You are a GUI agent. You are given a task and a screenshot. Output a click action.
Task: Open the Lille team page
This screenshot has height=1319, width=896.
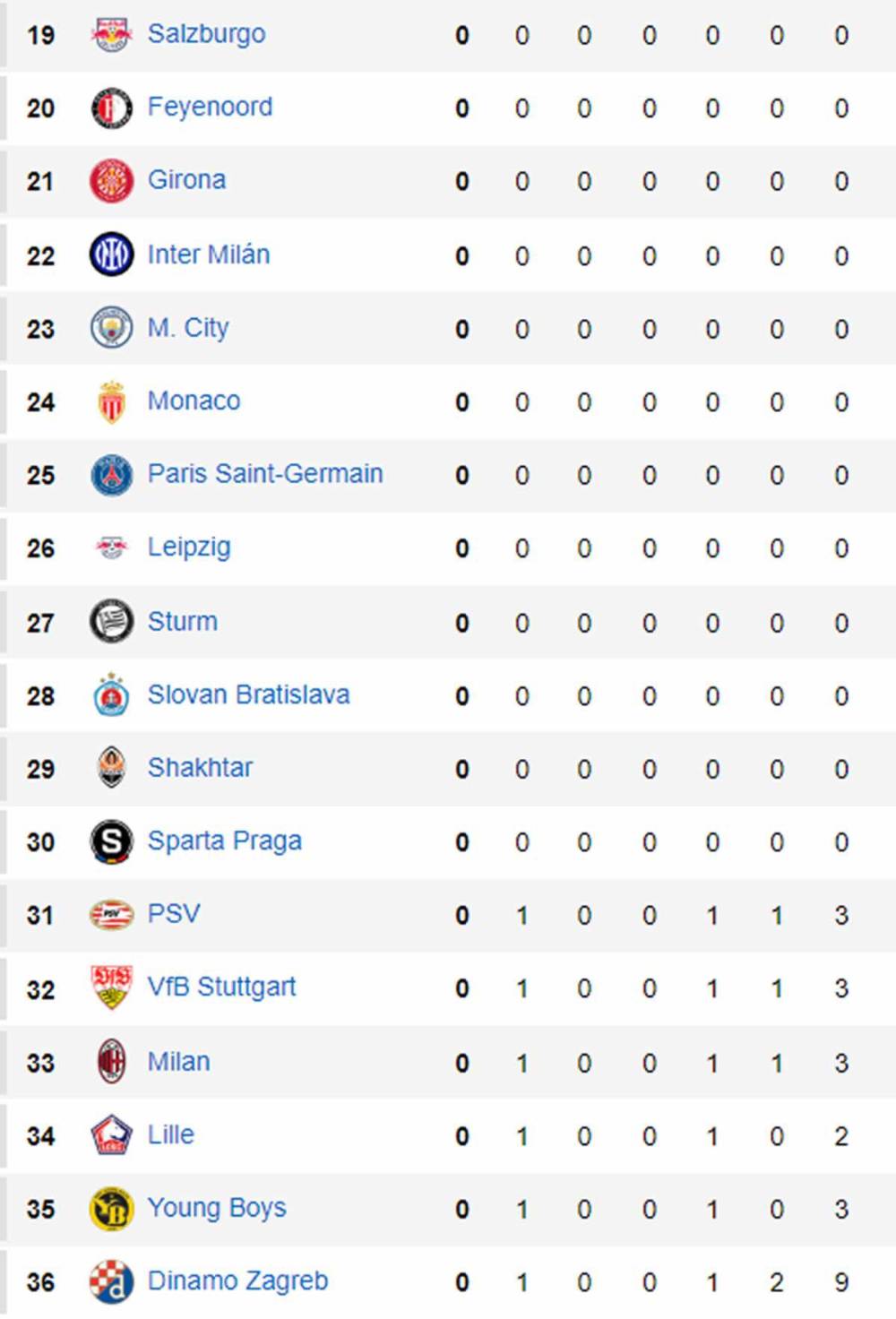coord(171,1134)
